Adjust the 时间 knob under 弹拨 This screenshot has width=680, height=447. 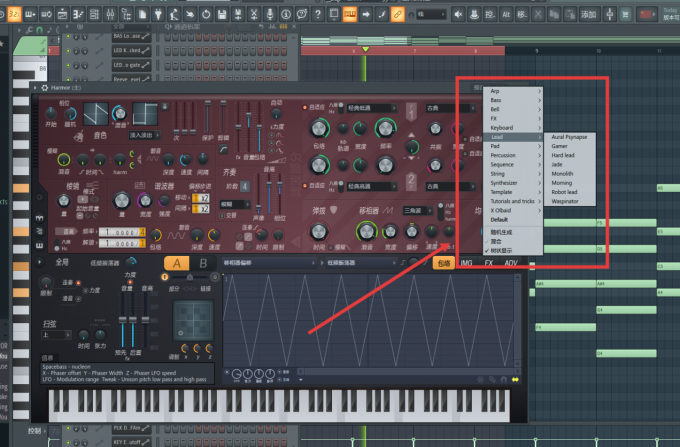(x=319, y=232)
